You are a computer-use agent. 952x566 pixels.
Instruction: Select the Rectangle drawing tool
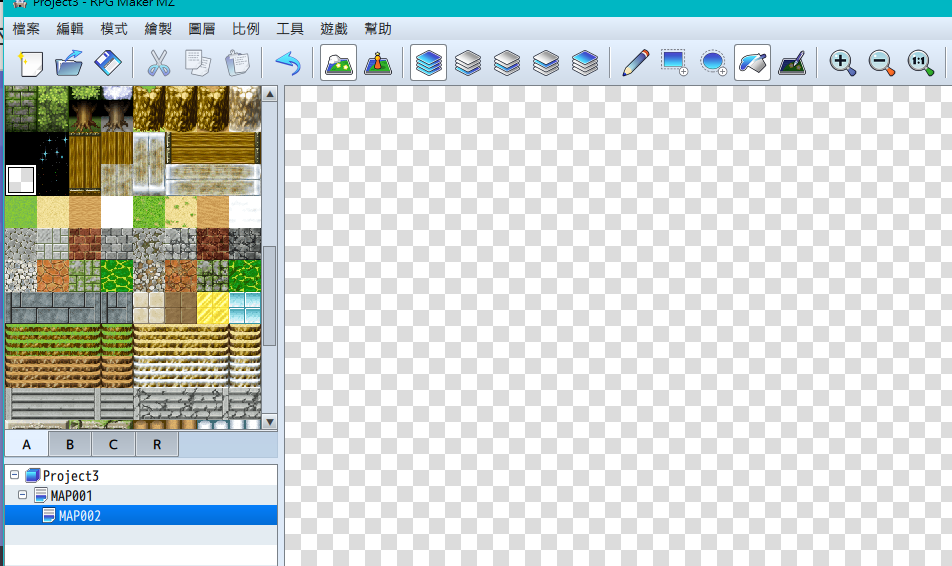[674, 63]
